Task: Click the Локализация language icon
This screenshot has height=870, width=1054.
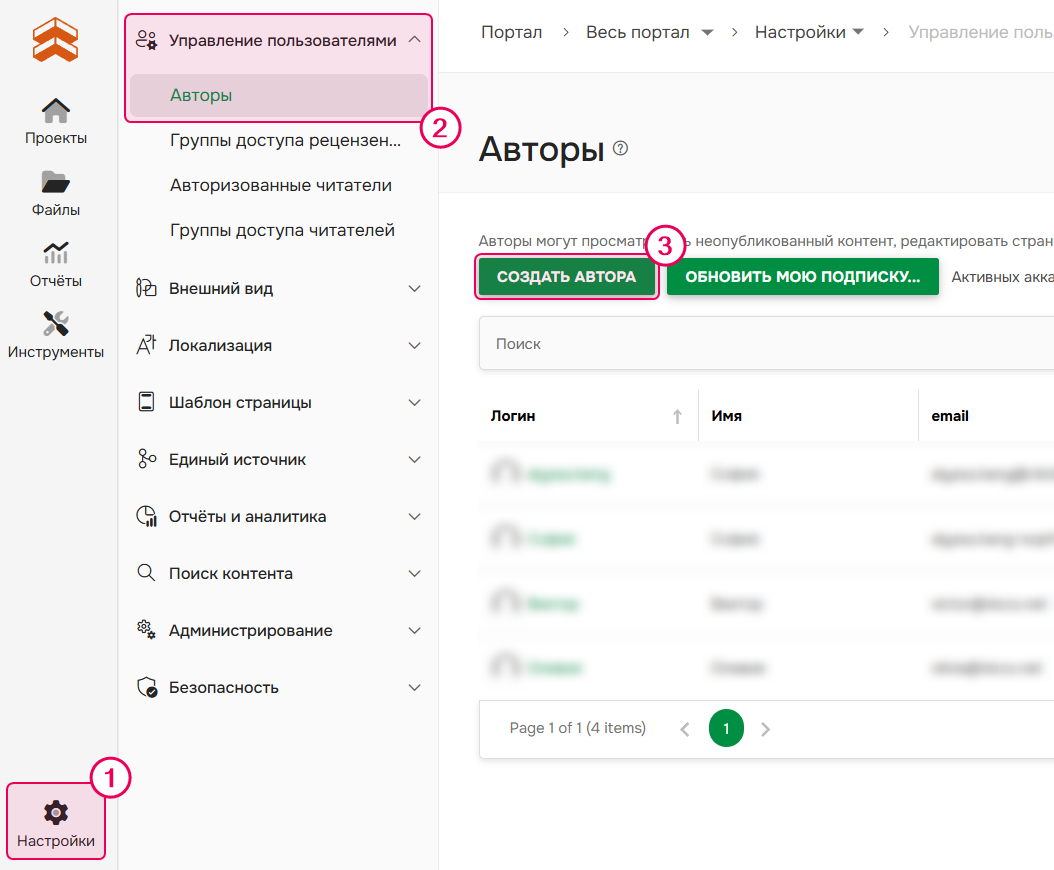Action: (x=146, y=344)
